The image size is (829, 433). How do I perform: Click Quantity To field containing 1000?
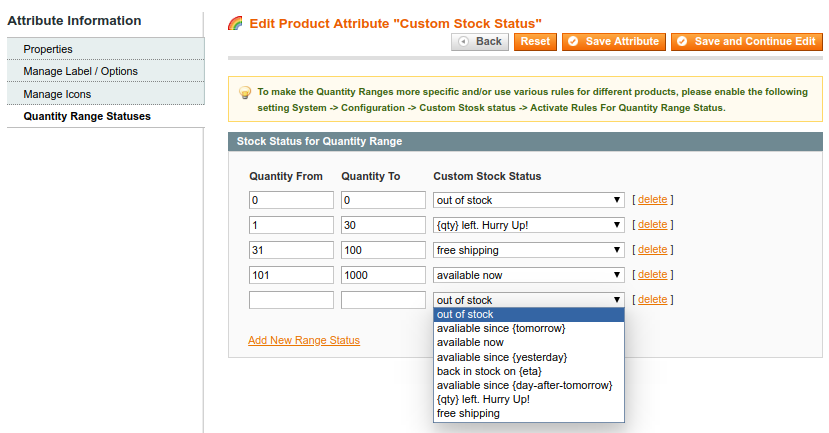(x=383, y=275)
